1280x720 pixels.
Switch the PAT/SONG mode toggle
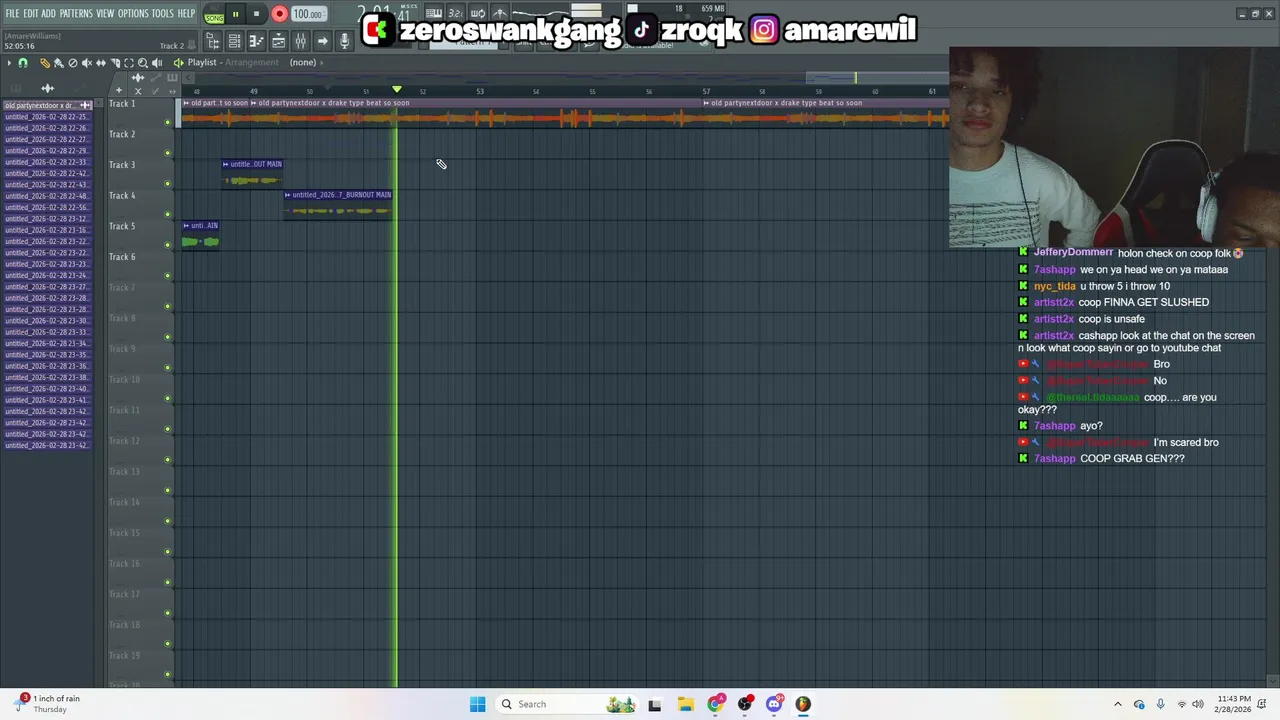tap(214, 14)
